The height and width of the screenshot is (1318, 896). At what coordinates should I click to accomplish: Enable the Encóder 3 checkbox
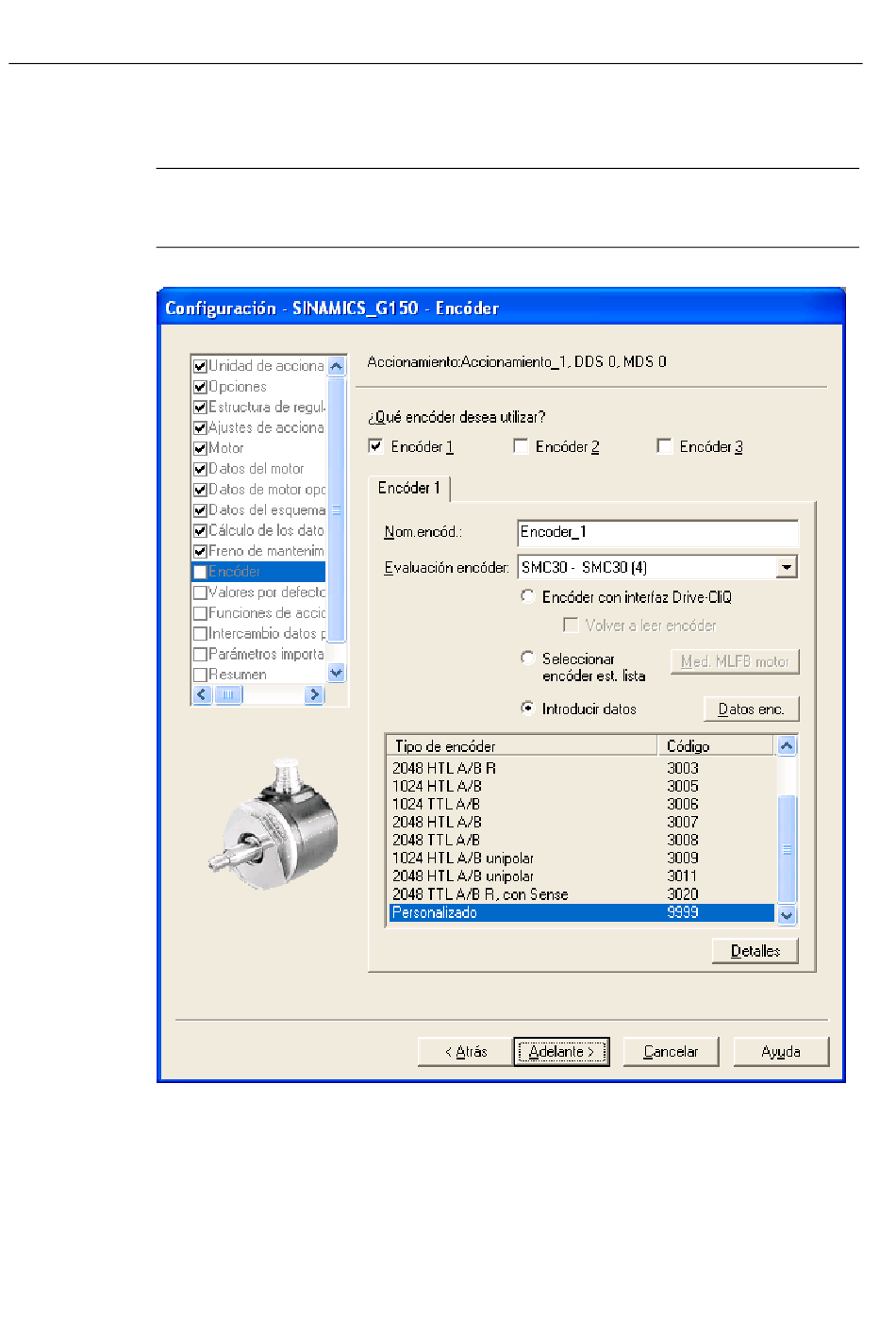tap(664, 446)
